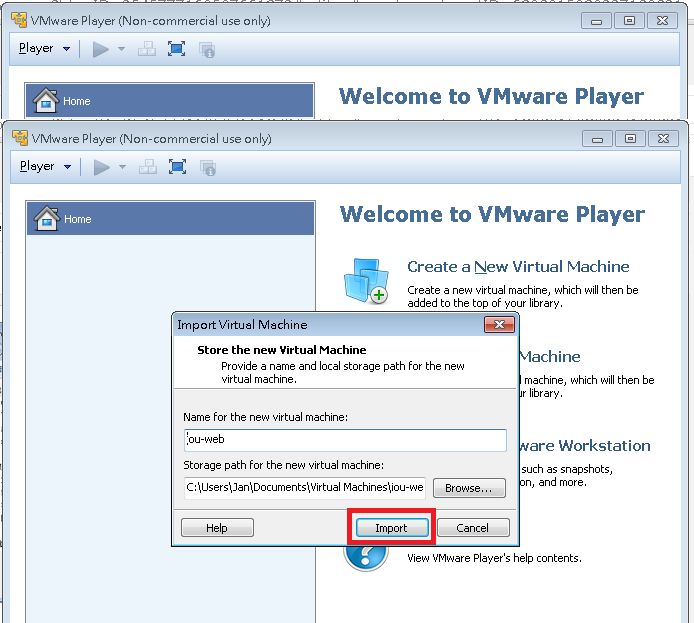Click Cancel in Import Virtual Machine dialog
This screenshot has width=694, height=623.
[473, 527]
